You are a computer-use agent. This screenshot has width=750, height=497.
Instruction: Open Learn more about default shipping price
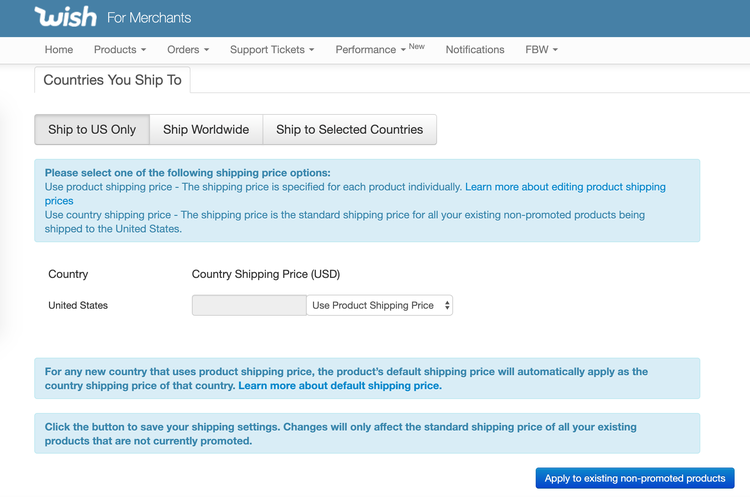pyautogui.click(x=340, y=385)
